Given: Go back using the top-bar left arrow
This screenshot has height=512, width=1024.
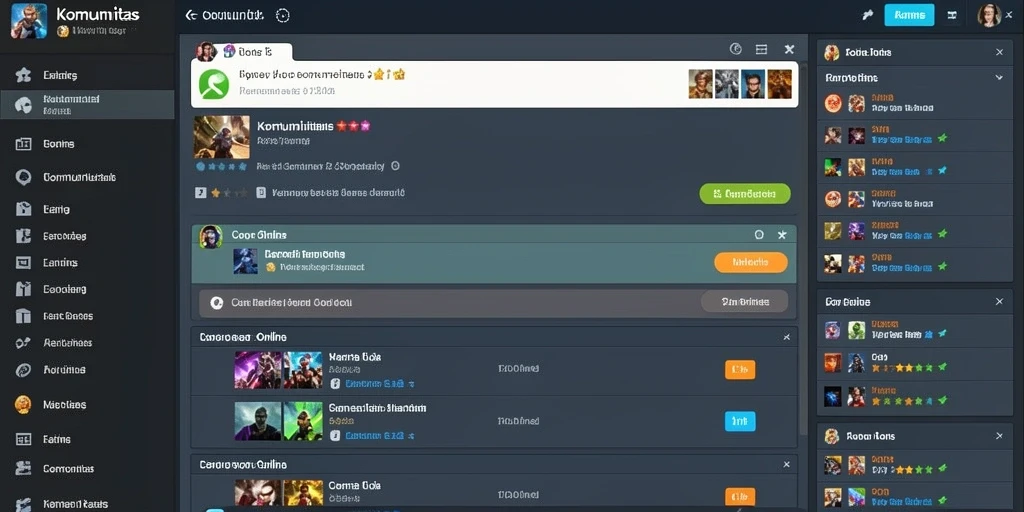Looking at the screenshot, I should click(191, 15).
